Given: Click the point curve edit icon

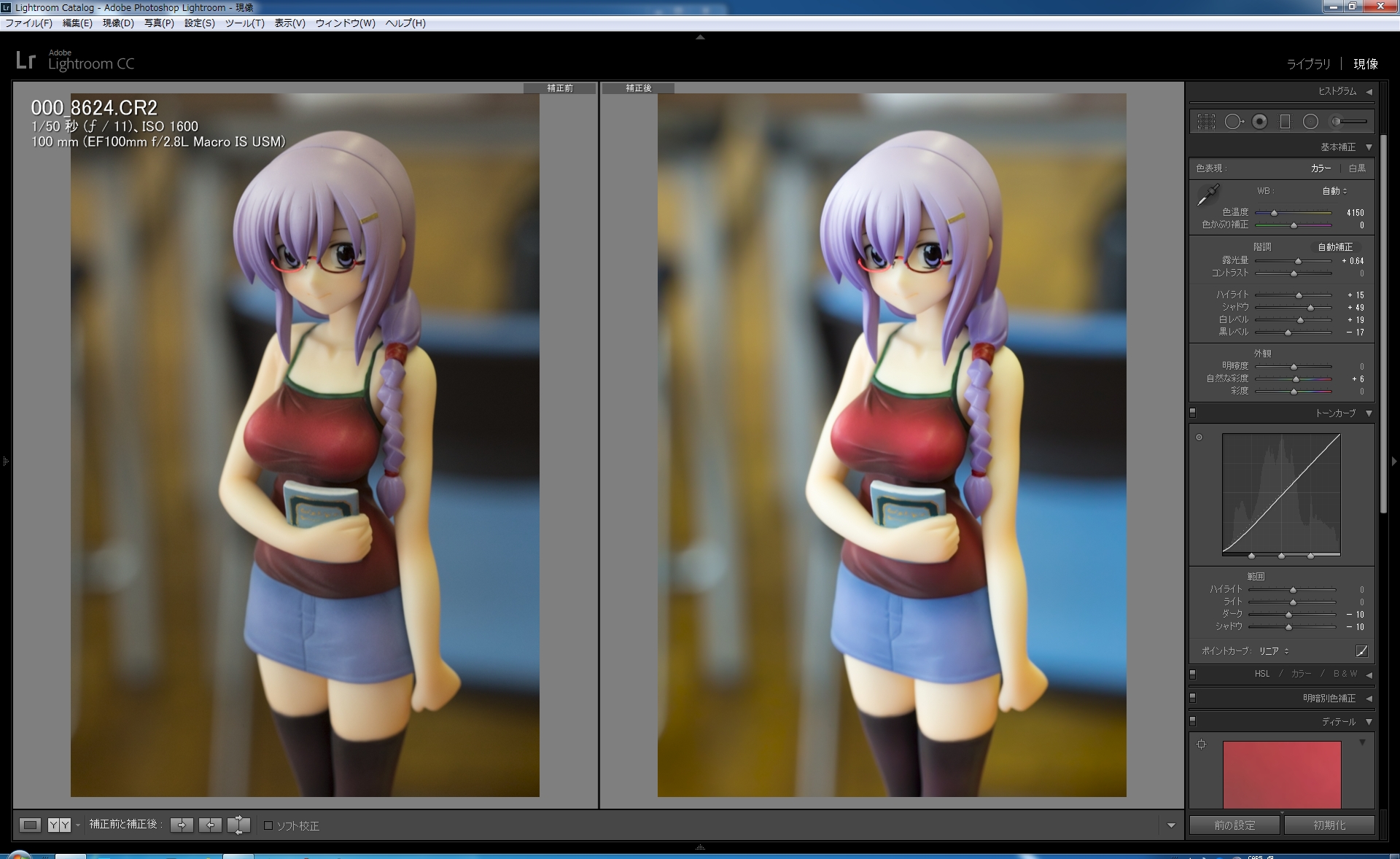Looking at the screenshot, I should (x=1361, y=650).
